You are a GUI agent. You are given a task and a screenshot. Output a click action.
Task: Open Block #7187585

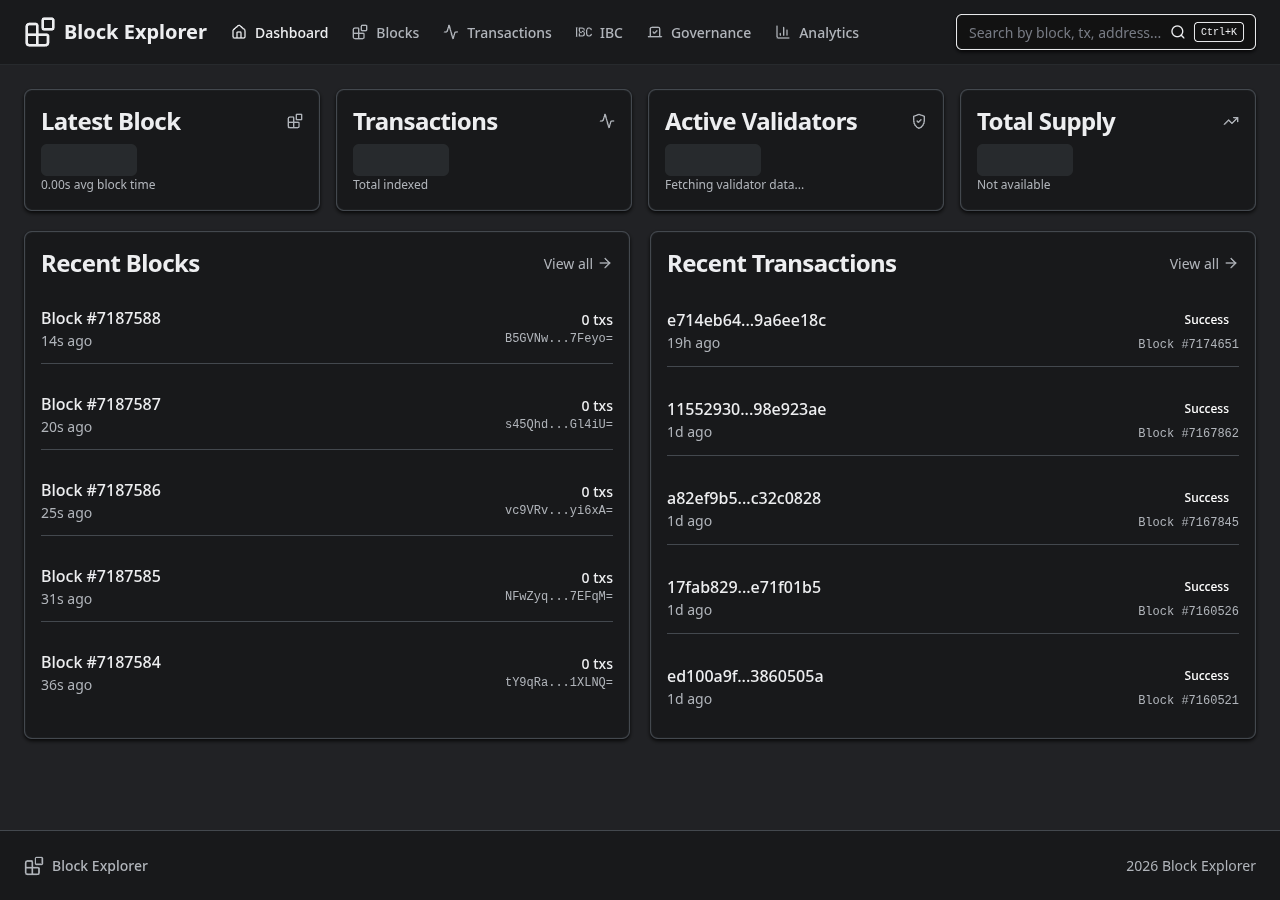click(101, 576)
